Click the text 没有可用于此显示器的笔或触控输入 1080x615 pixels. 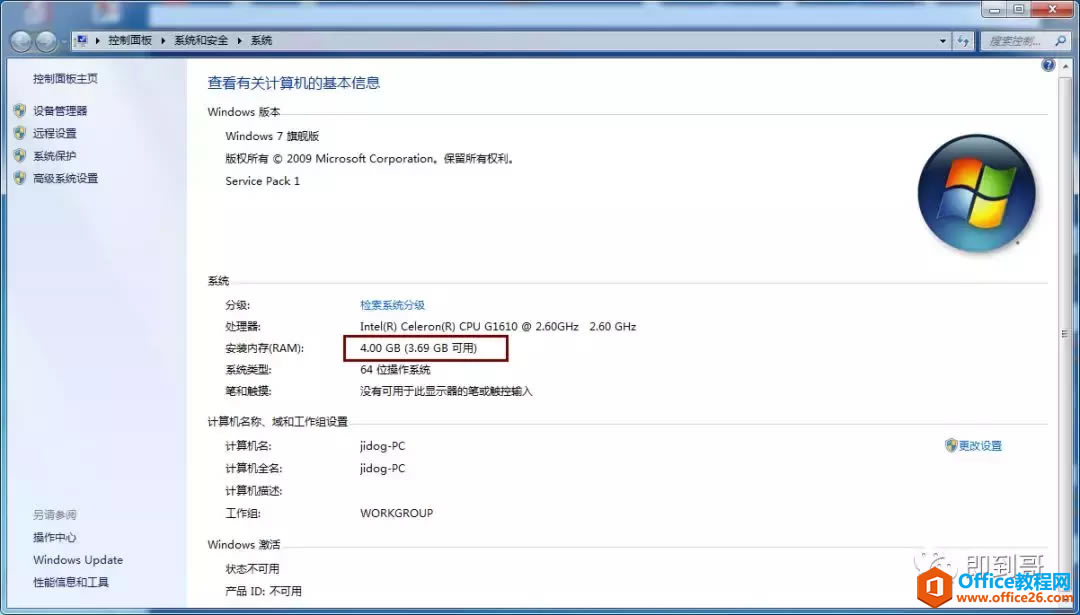tap(446, 391)
